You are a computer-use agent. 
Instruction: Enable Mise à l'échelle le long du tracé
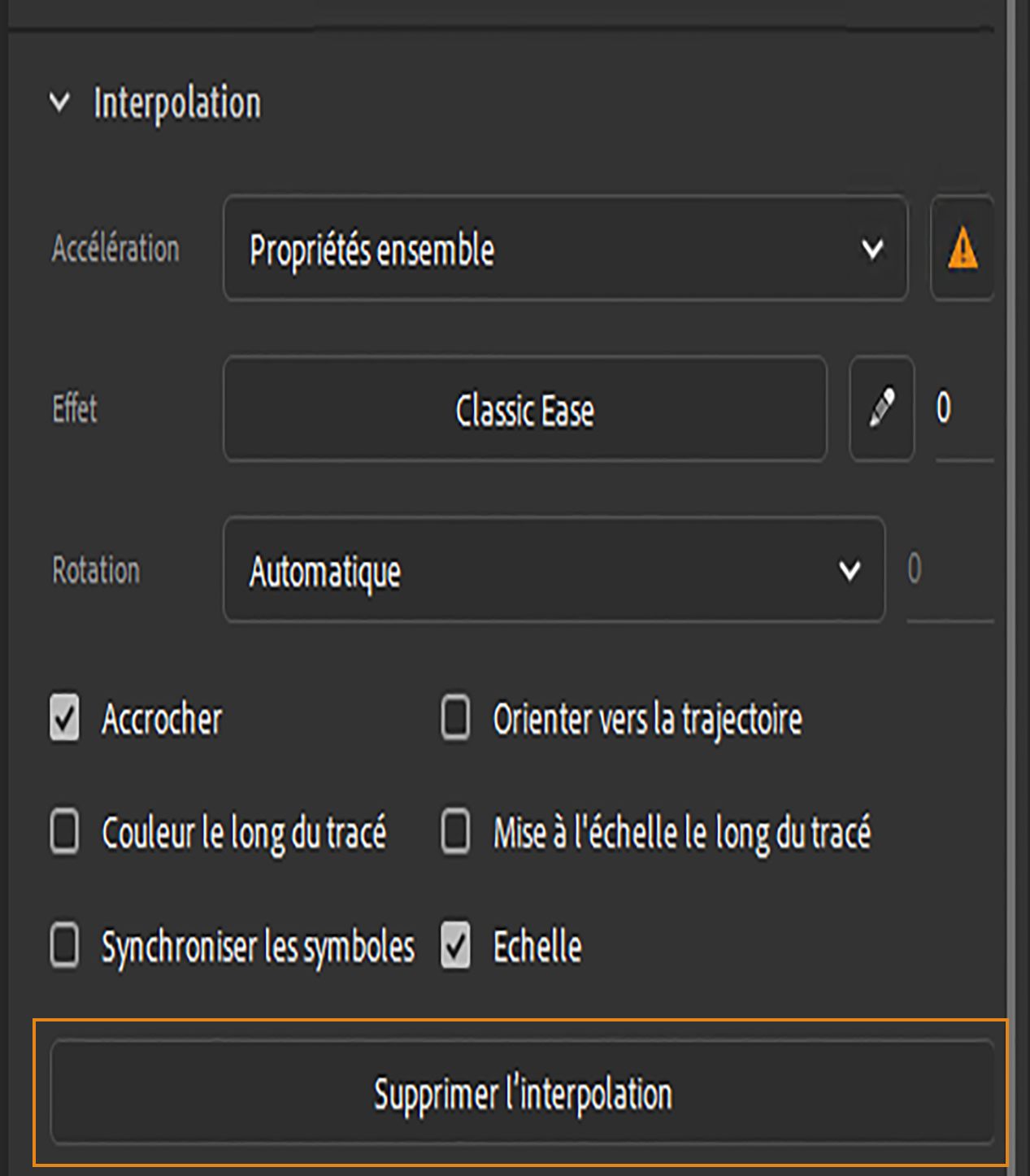point(454,830)
